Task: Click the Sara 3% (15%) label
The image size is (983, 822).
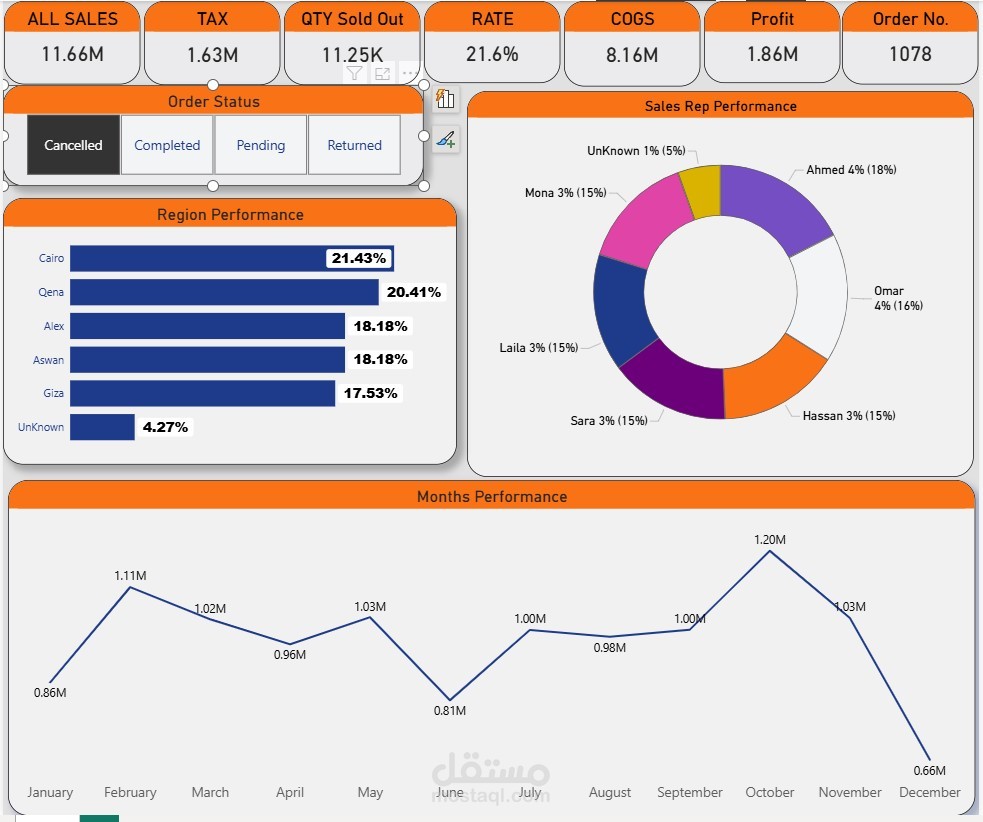Action: click(609, 421)
